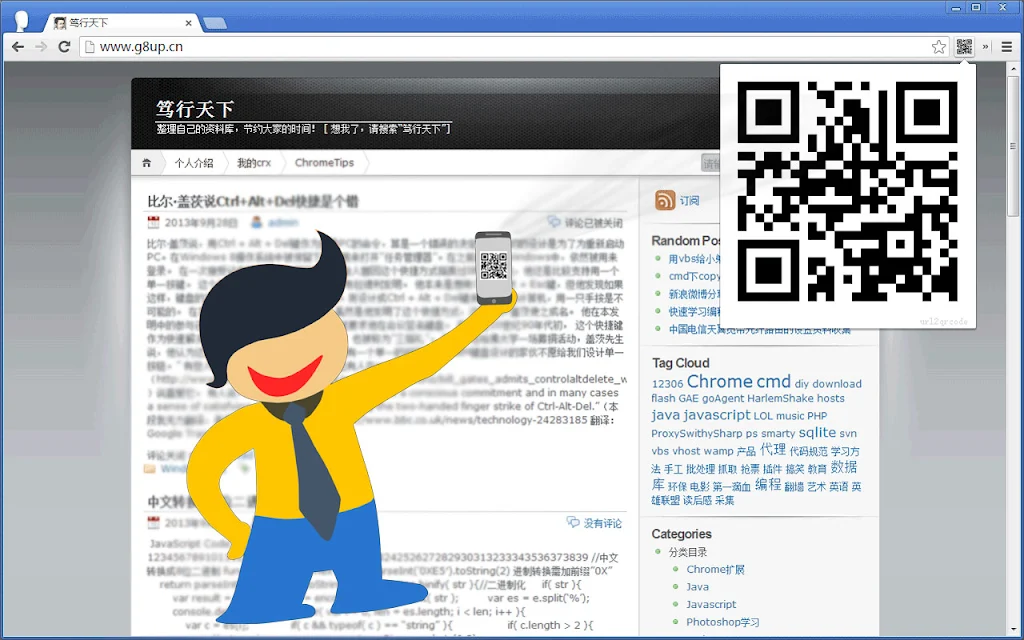The image size is (1024, 640).
Task: Click scrollbar up arrow
Action: coord(1013,69)
